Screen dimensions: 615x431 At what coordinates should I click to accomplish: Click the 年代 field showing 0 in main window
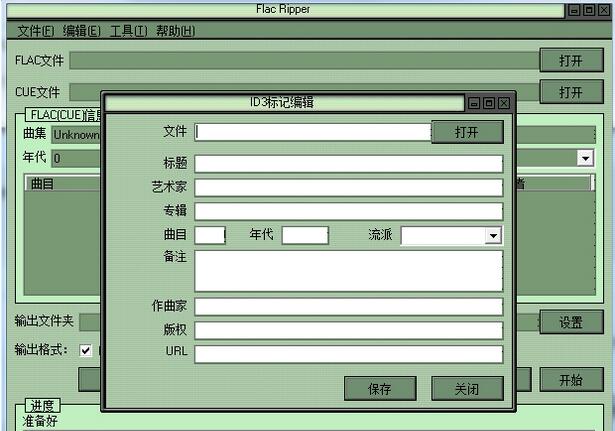[76, 158]
